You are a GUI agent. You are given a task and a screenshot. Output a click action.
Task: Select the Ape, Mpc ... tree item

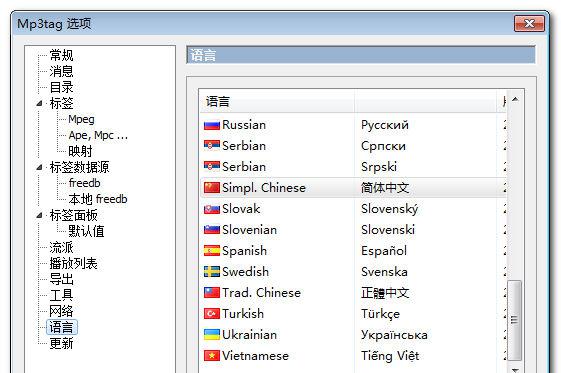[98, 135]
